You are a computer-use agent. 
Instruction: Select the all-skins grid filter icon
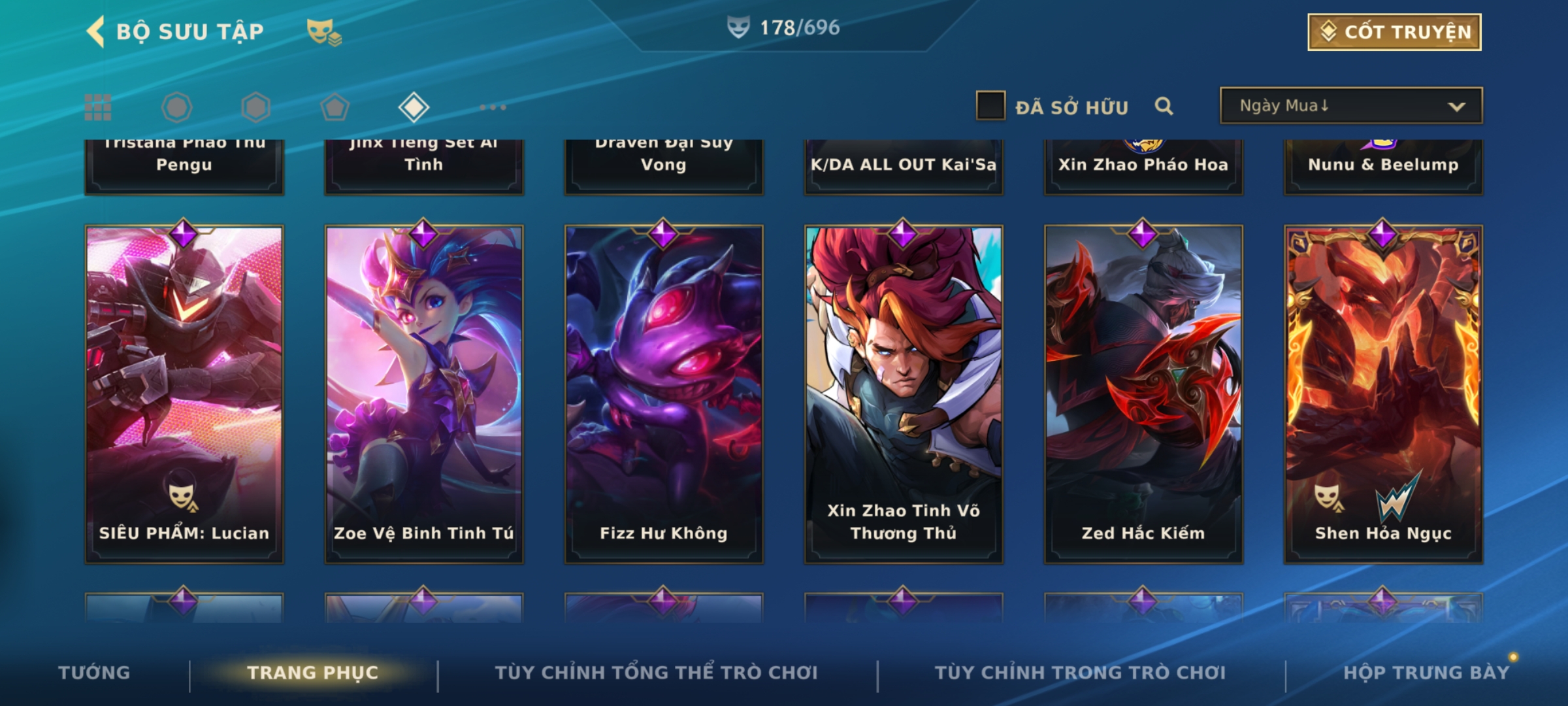pos(98,107)
